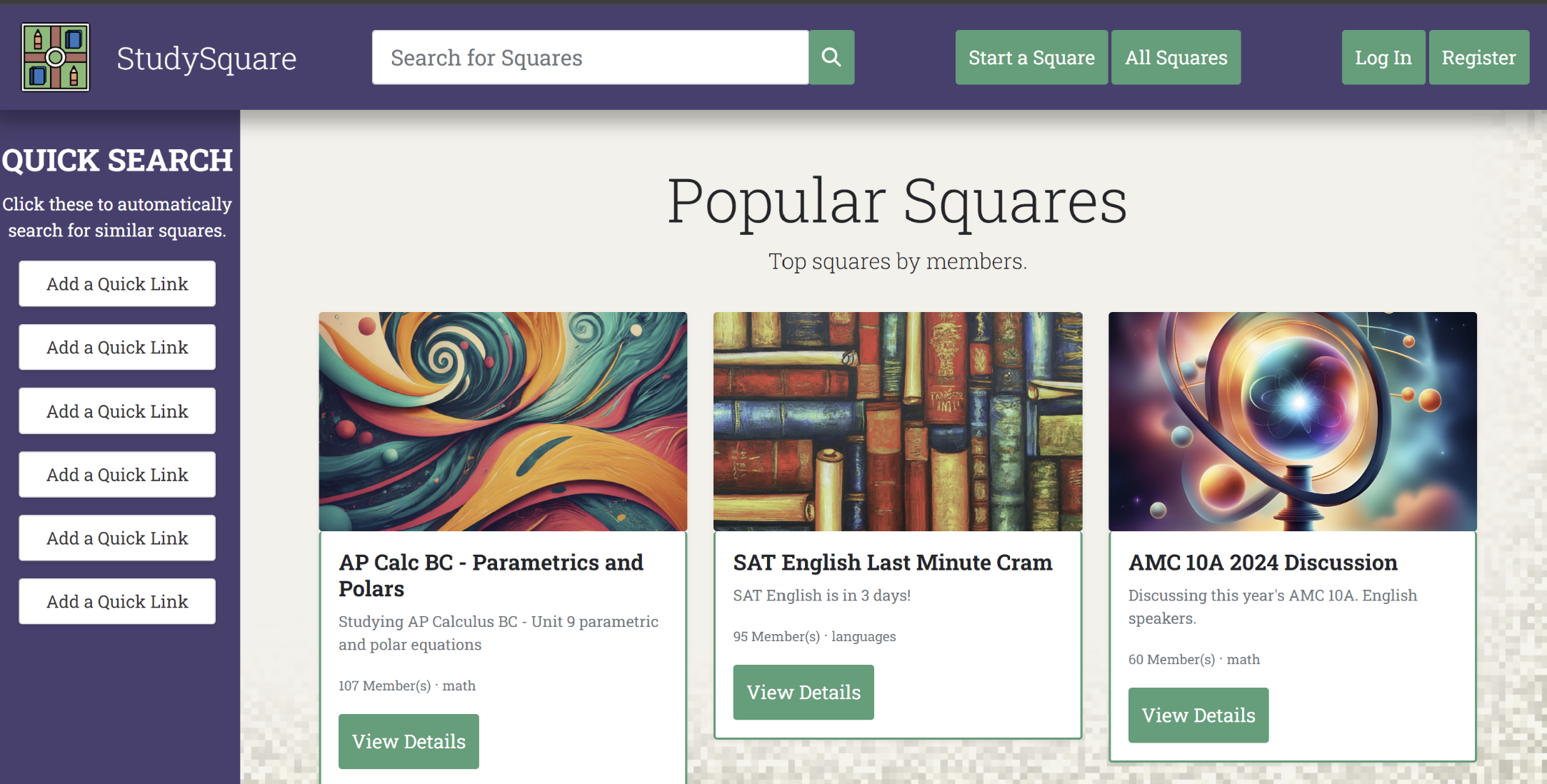
Task: View details for AP Calc BC square
Action: click(409, 741)
